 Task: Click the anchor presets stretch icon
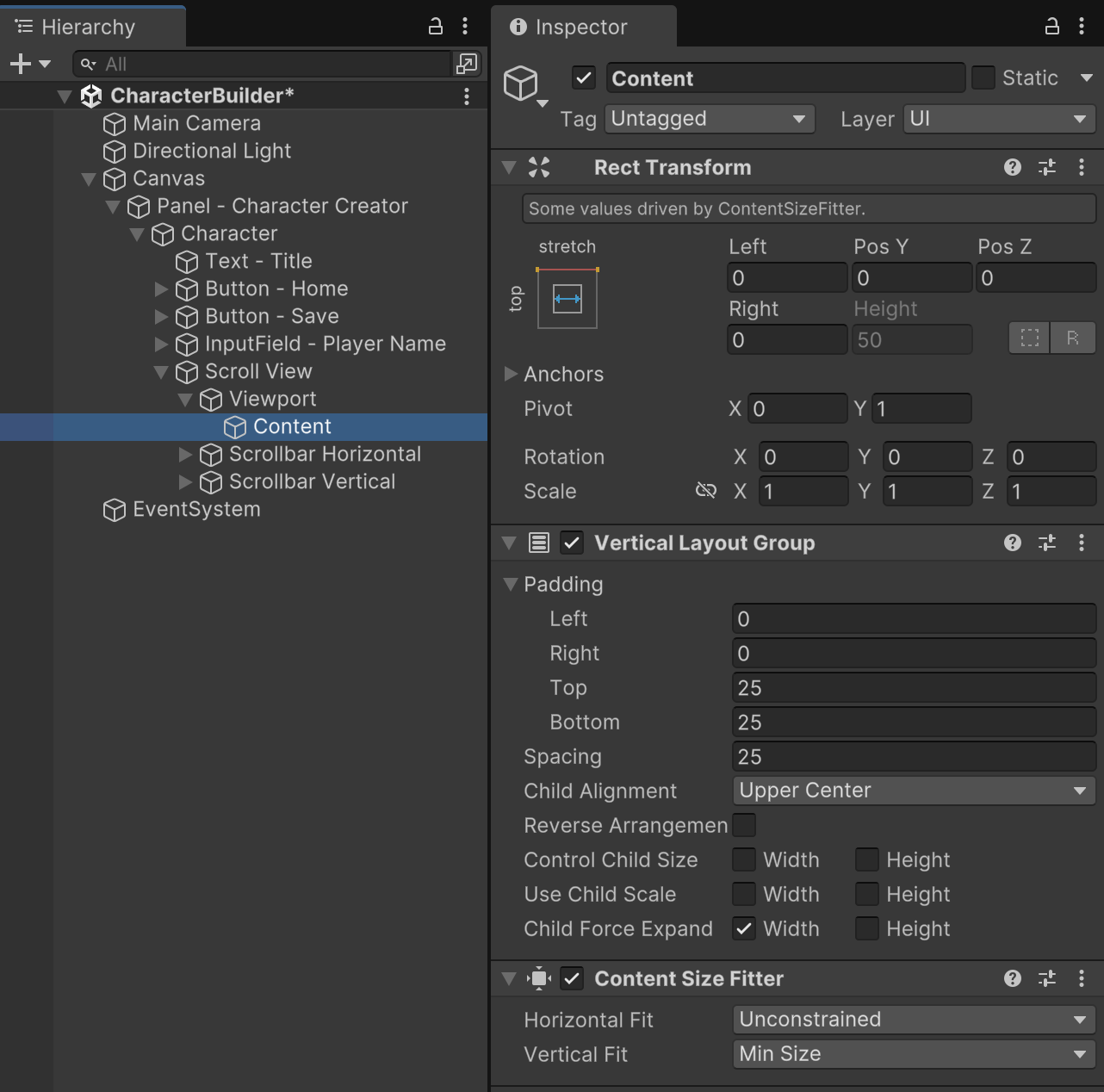tap(567, 299)
